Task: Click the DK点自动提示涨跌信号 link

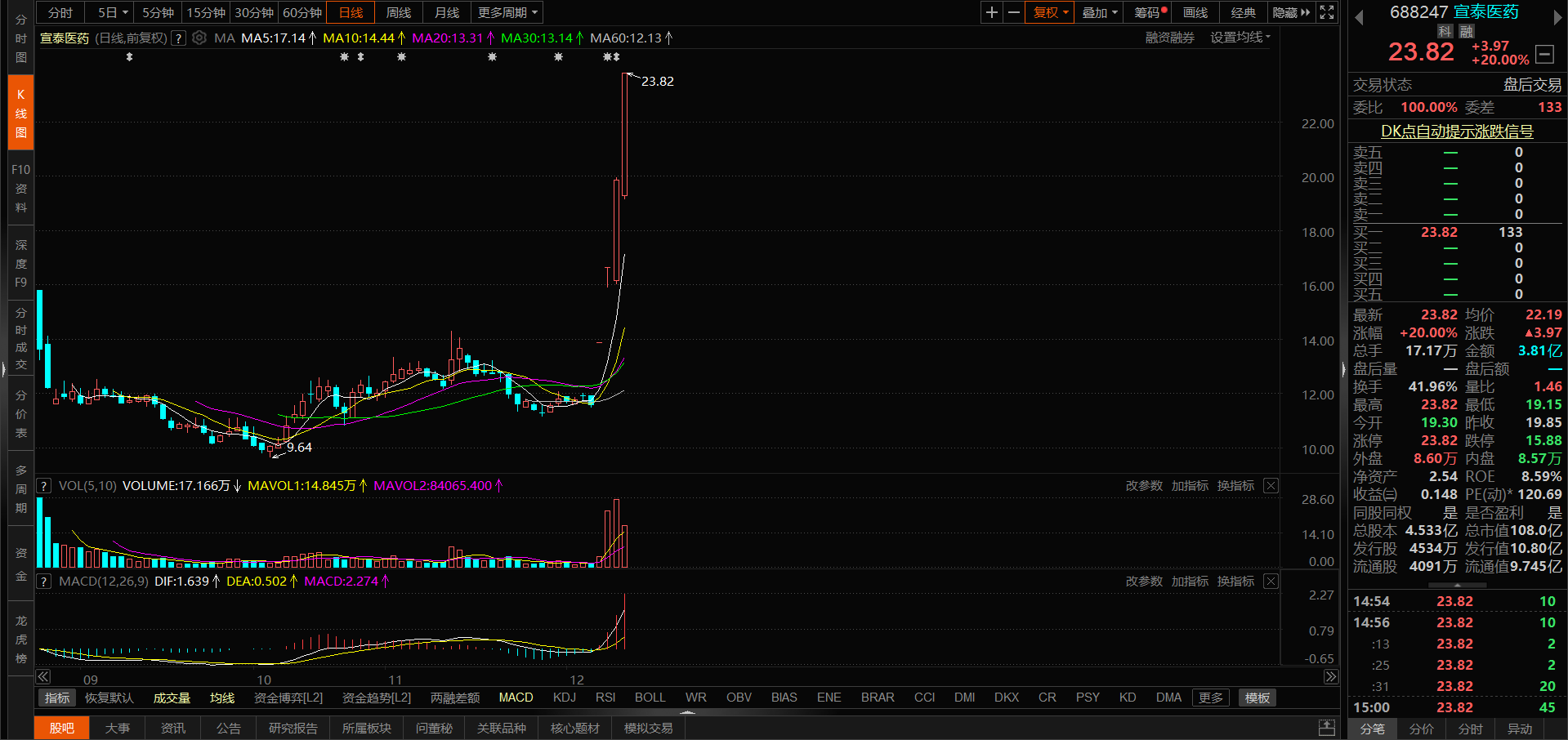Action: coord(1456,131)
